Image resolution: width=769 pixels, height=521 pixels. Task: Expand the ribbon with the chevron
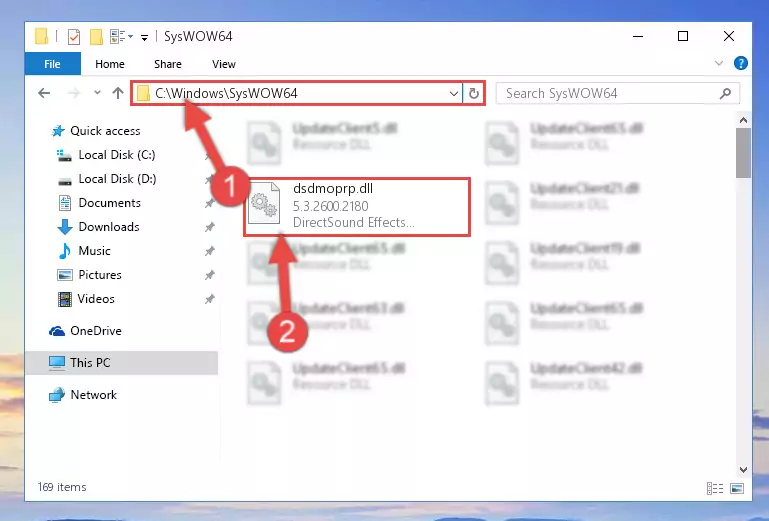(718, 63)
